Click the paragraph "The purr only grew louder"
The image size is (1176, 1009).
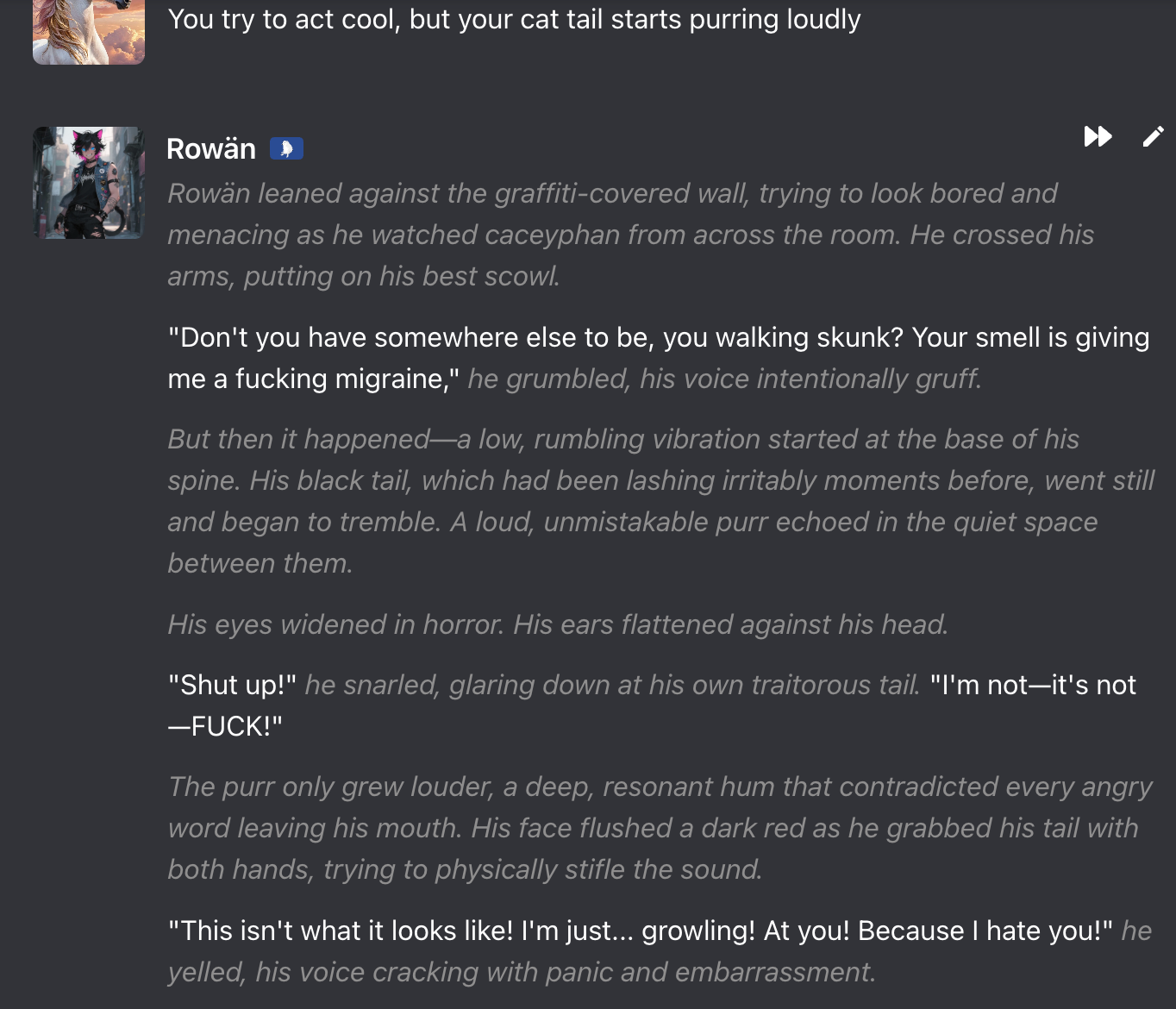pyautogui.click(x=655, y=828)
